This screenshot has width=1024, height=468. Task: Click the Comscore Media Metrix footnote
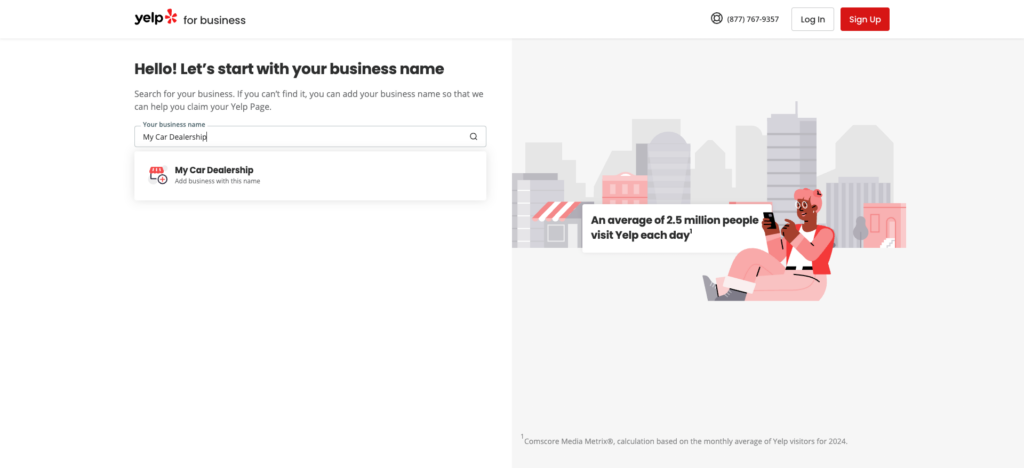pyautogui.click(x=684, y=441)
